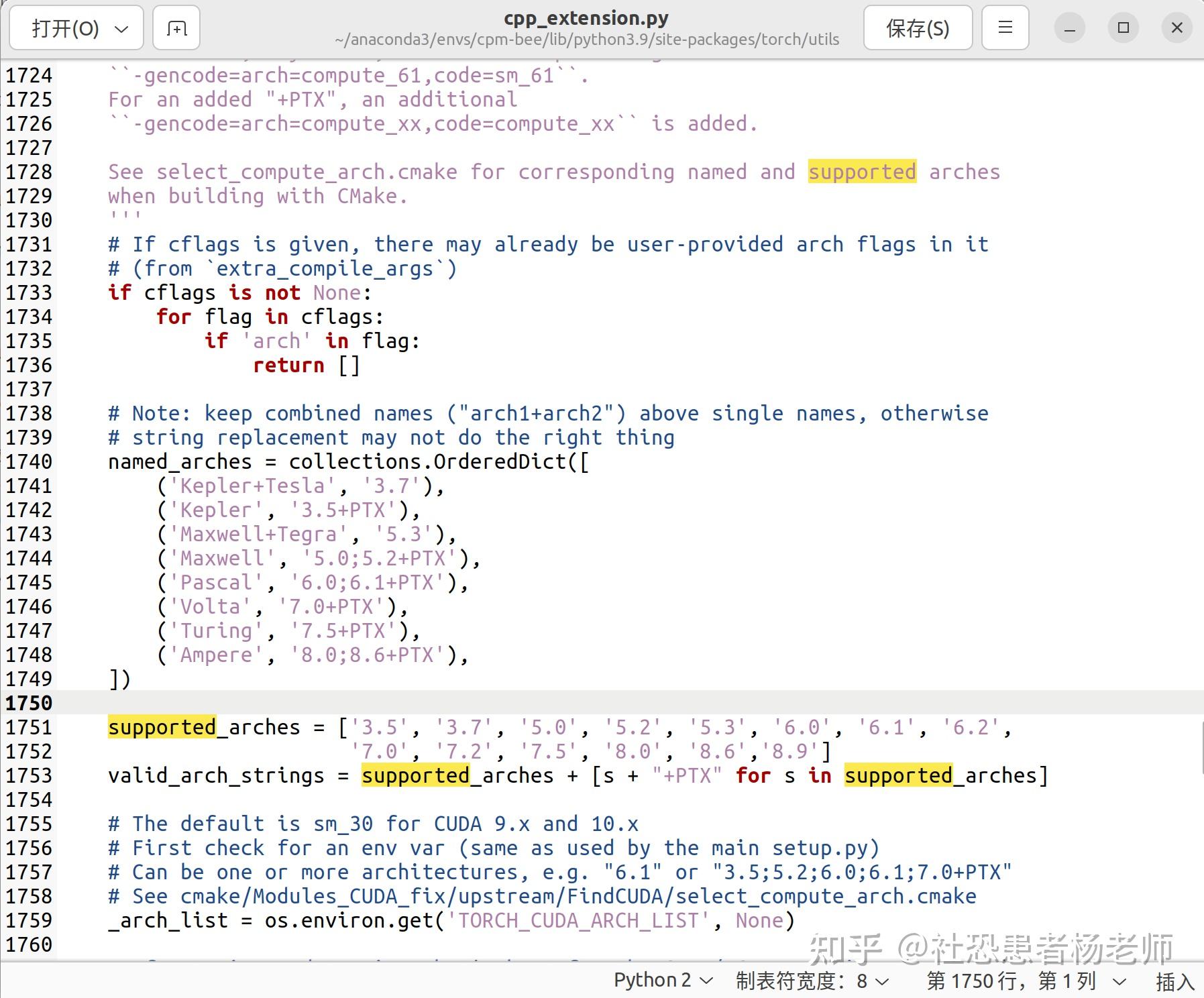Click 'collections.OrderedDict' on line 1740
Image resolution: width=1204 pixels, height=998 pixels.
(427, 461)
